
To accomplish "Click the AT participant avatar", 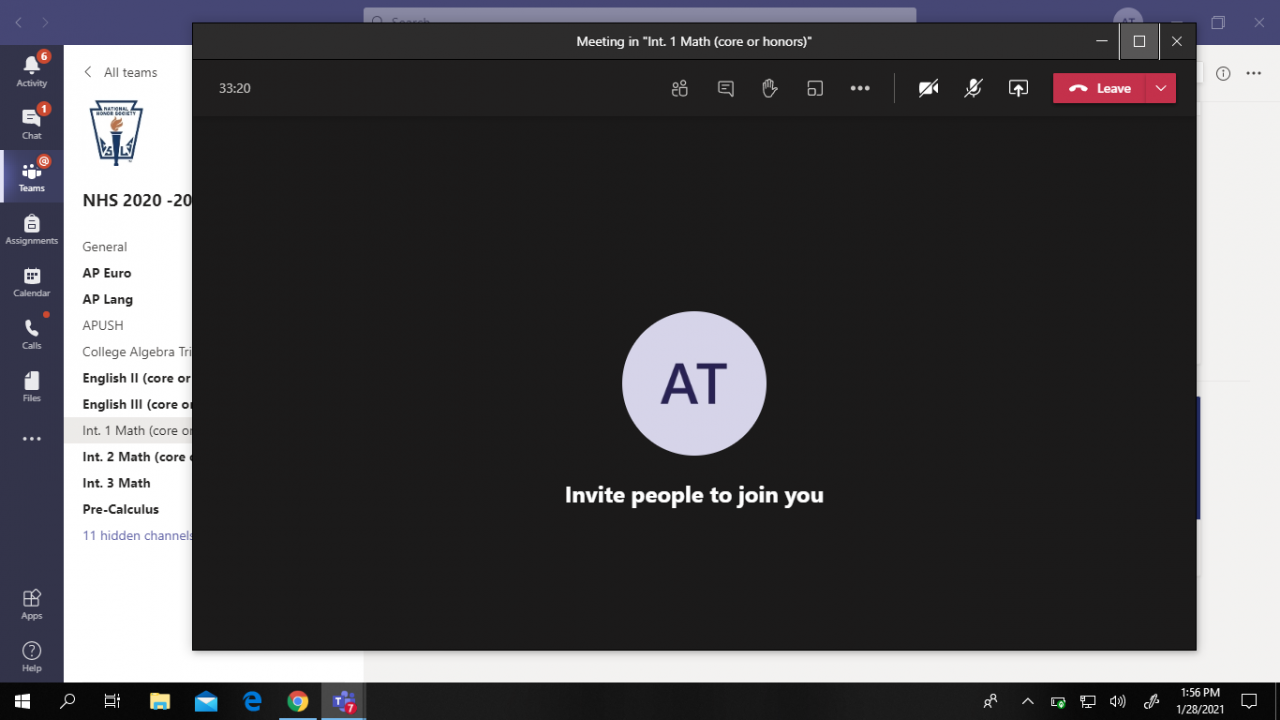I will pyautogui.click(x=694, y=384).
